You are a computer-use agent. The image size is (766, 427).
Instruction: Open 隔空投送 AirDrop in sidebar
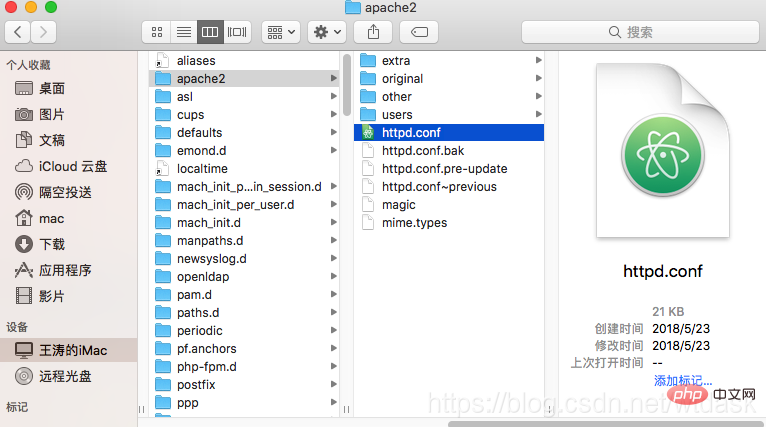point(66,192)
